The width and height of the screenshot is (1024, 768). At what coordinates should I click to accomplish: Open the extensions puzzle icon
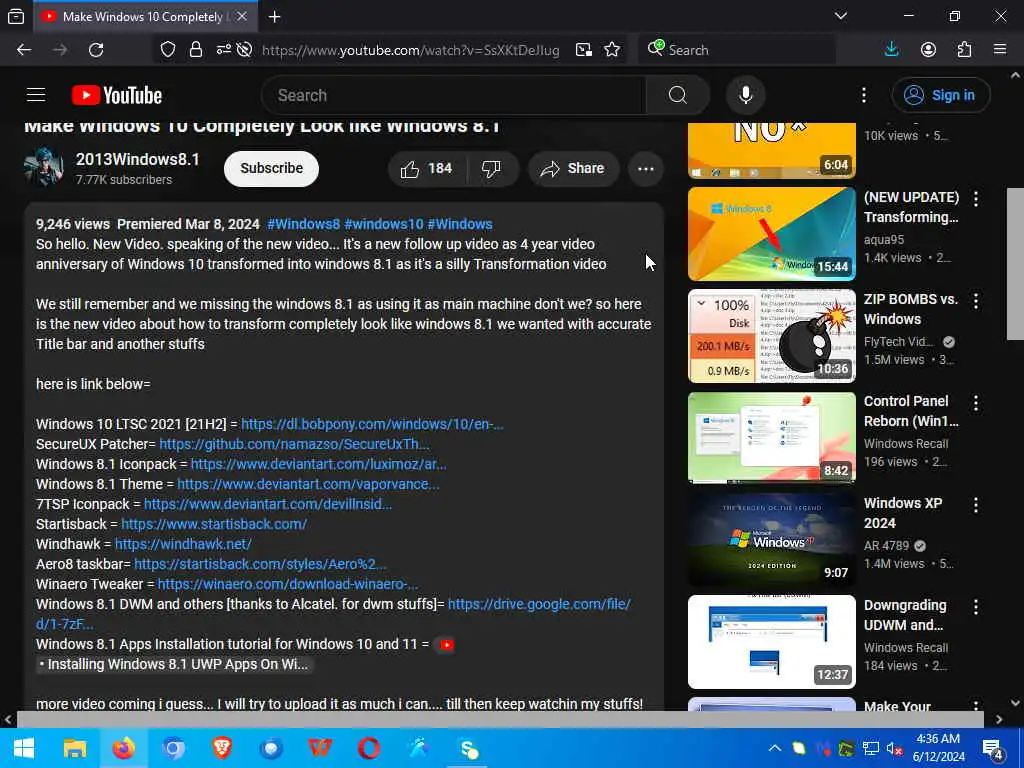pyautogui.click(x=965, y=50)
